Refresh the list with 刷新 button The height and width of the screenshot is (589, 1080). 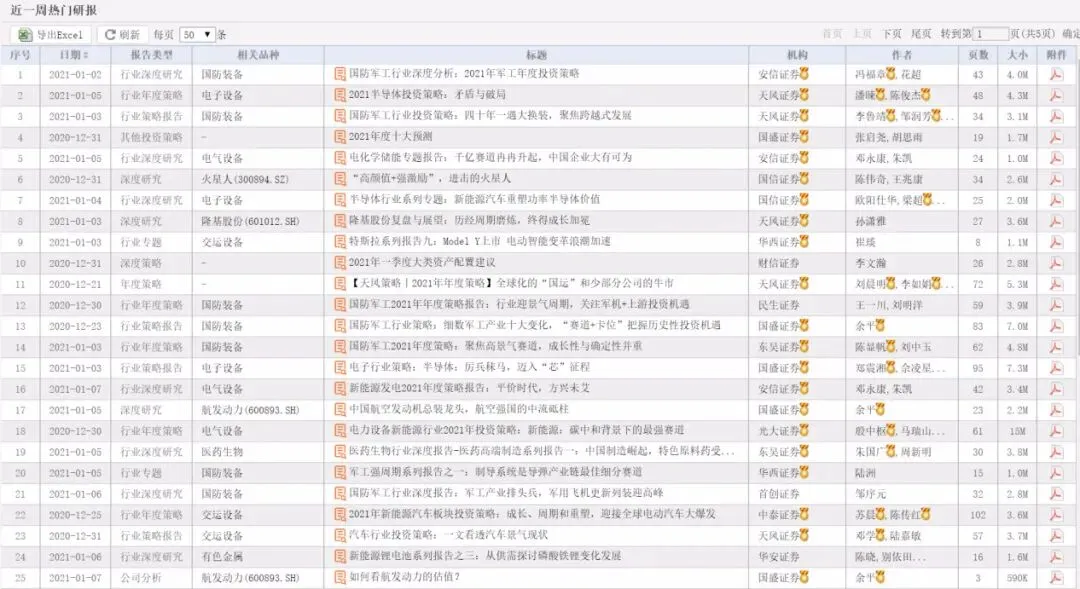pos(123,34)
